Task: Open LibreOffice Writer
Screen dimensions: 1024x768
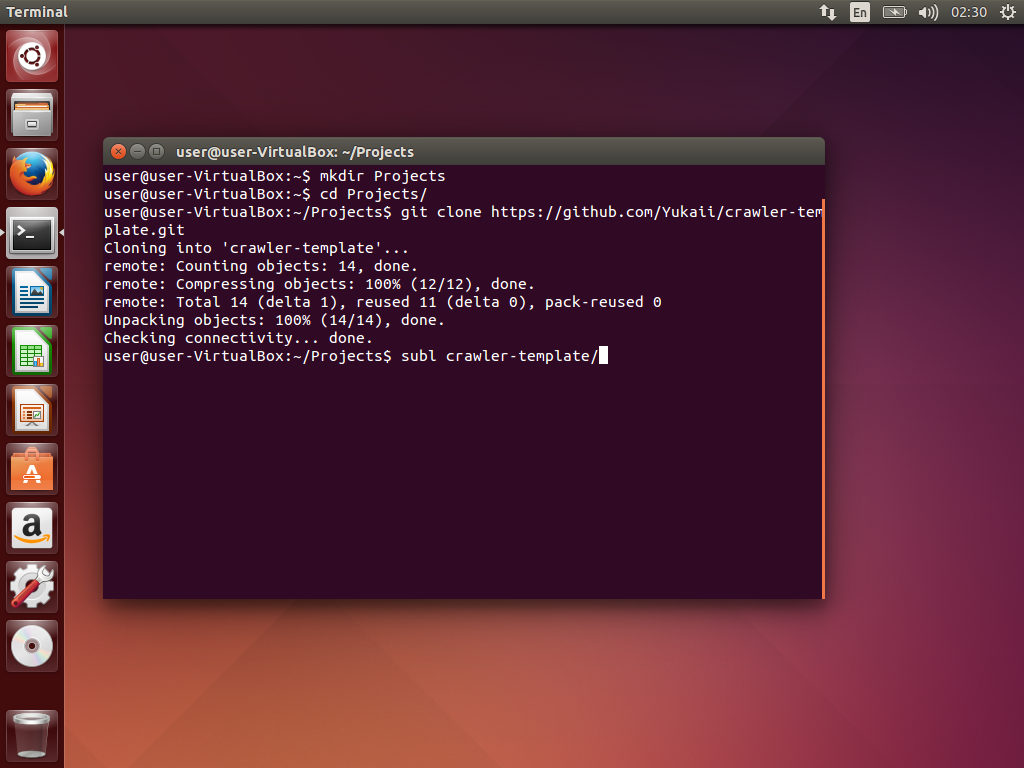Action: [32, 292]
